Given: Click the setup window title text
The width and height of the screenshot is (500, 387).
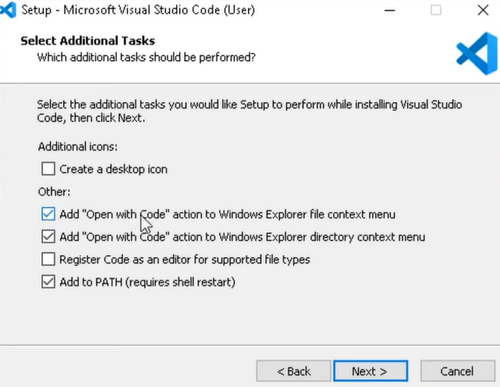Looking at the screenshot, I should tap(138, 10).
